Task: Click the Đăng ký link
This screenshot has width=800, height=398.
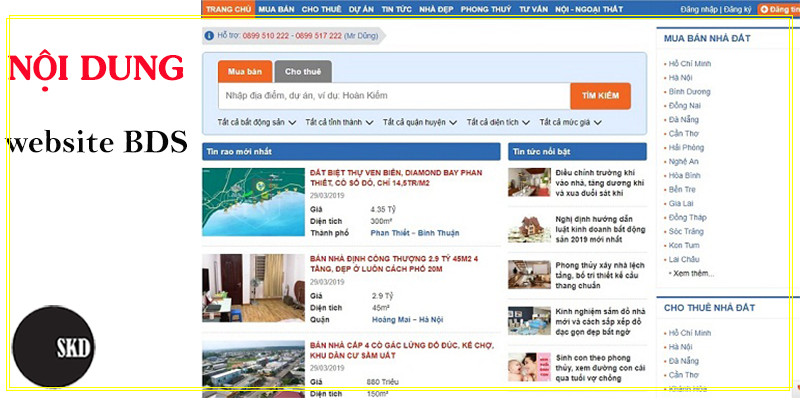Action: [737, 10]
